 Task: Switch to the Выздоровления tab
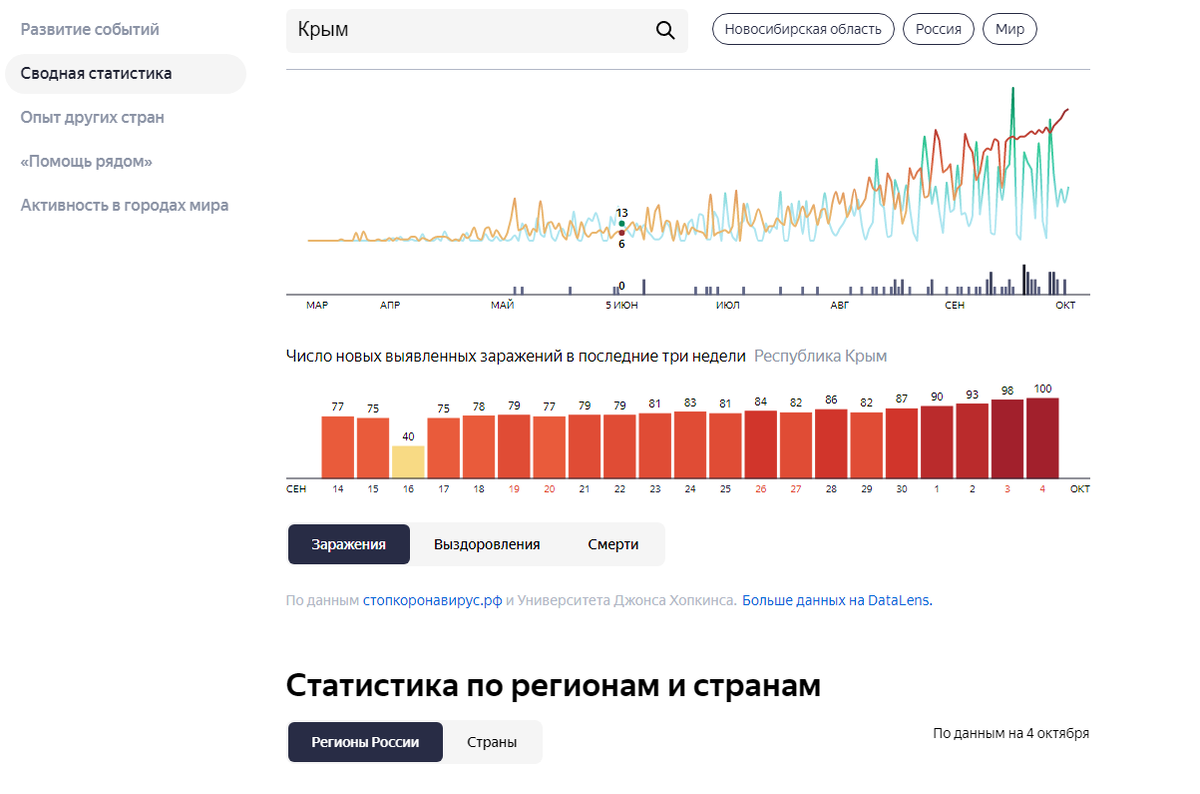486,544
